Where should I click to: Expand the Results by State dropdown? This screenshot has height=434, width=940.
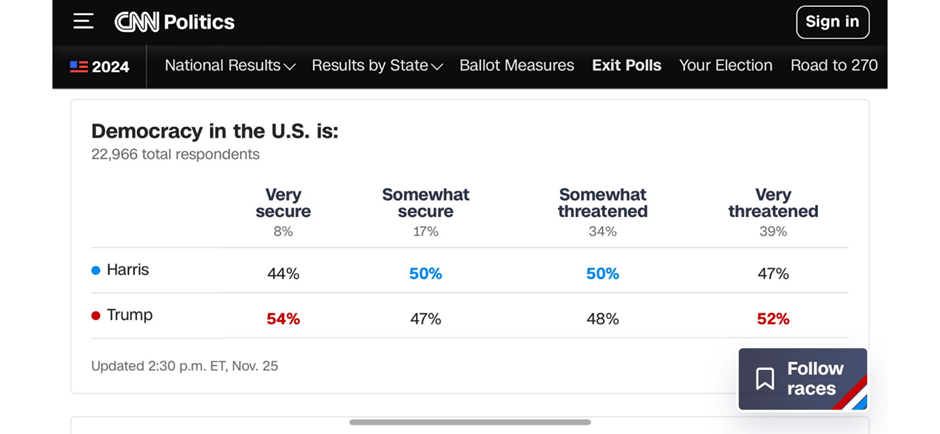[377, 66]
